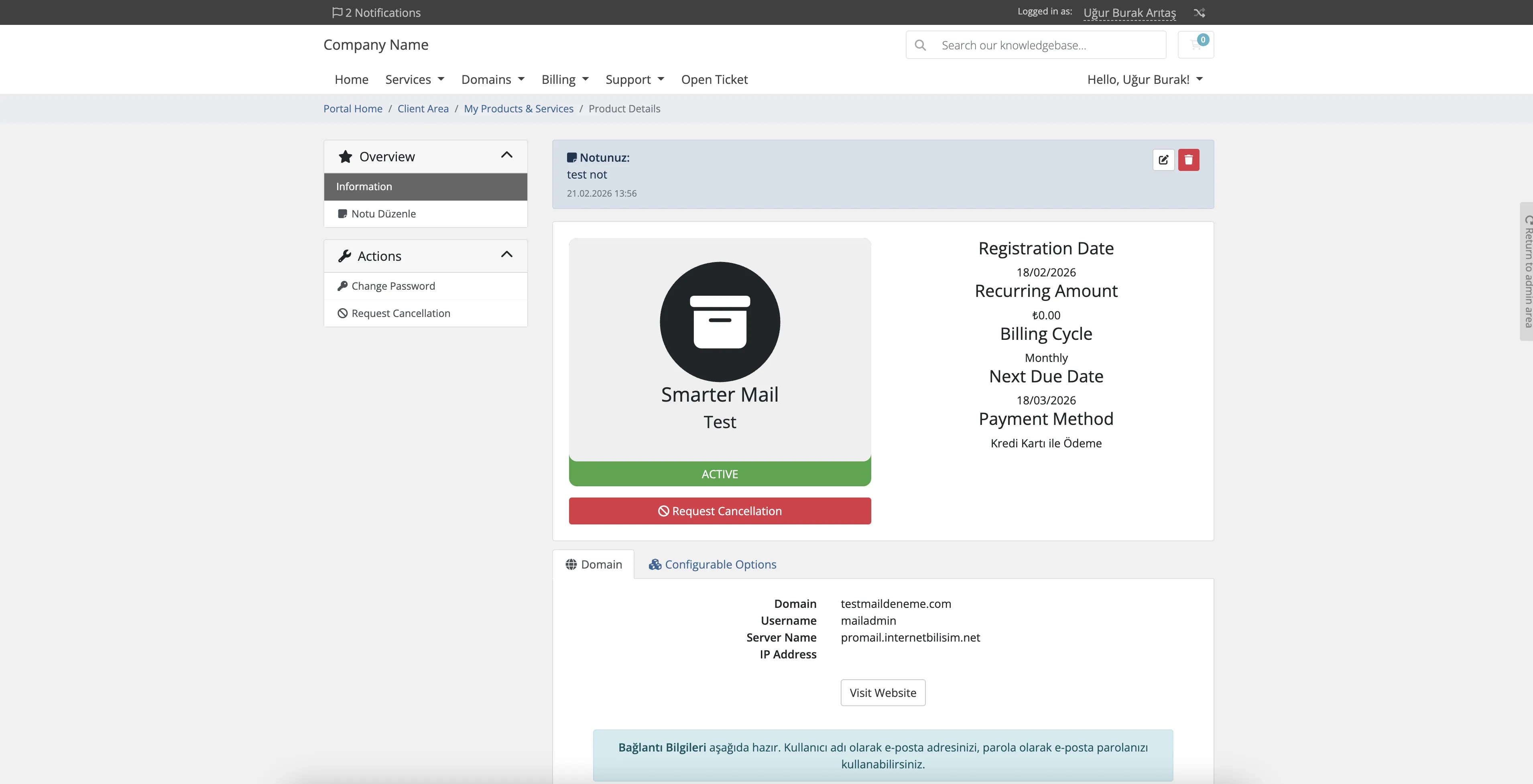Select the username mailadmin value
Screen dimensions: 1533x784
pyautogui.click(x=868, y=620)
